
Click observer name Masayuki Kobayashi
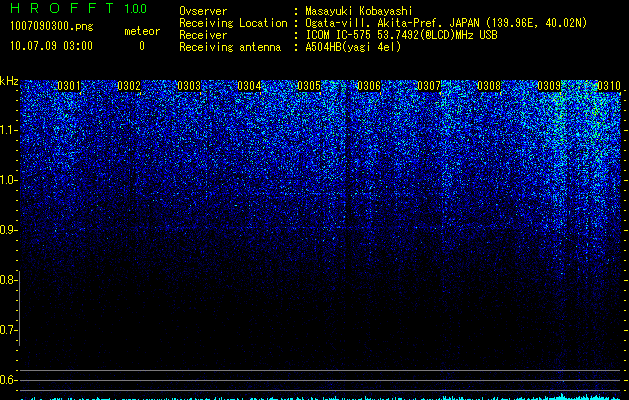coord(359,11)
